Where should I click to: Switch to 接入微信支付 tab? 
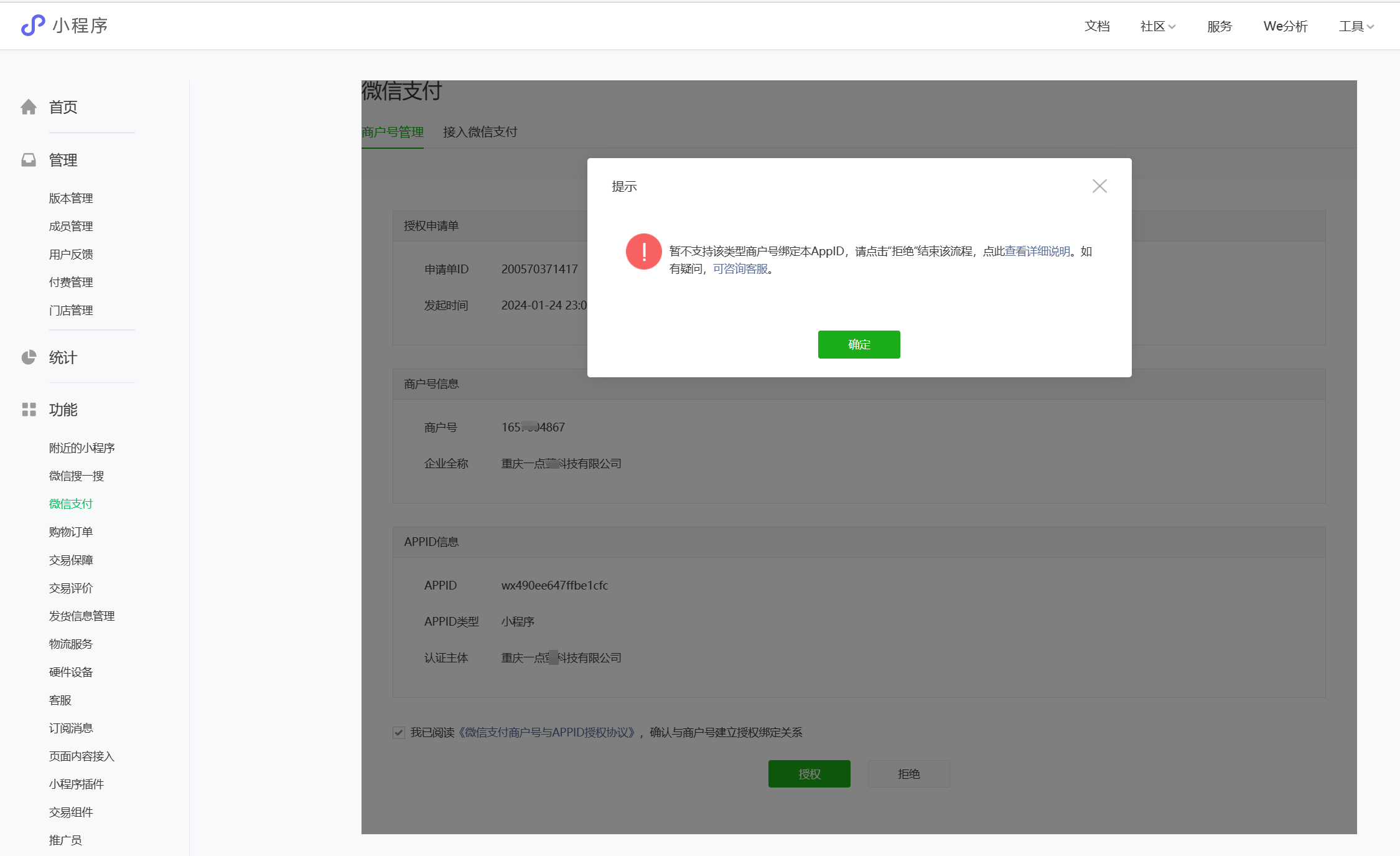480,132
